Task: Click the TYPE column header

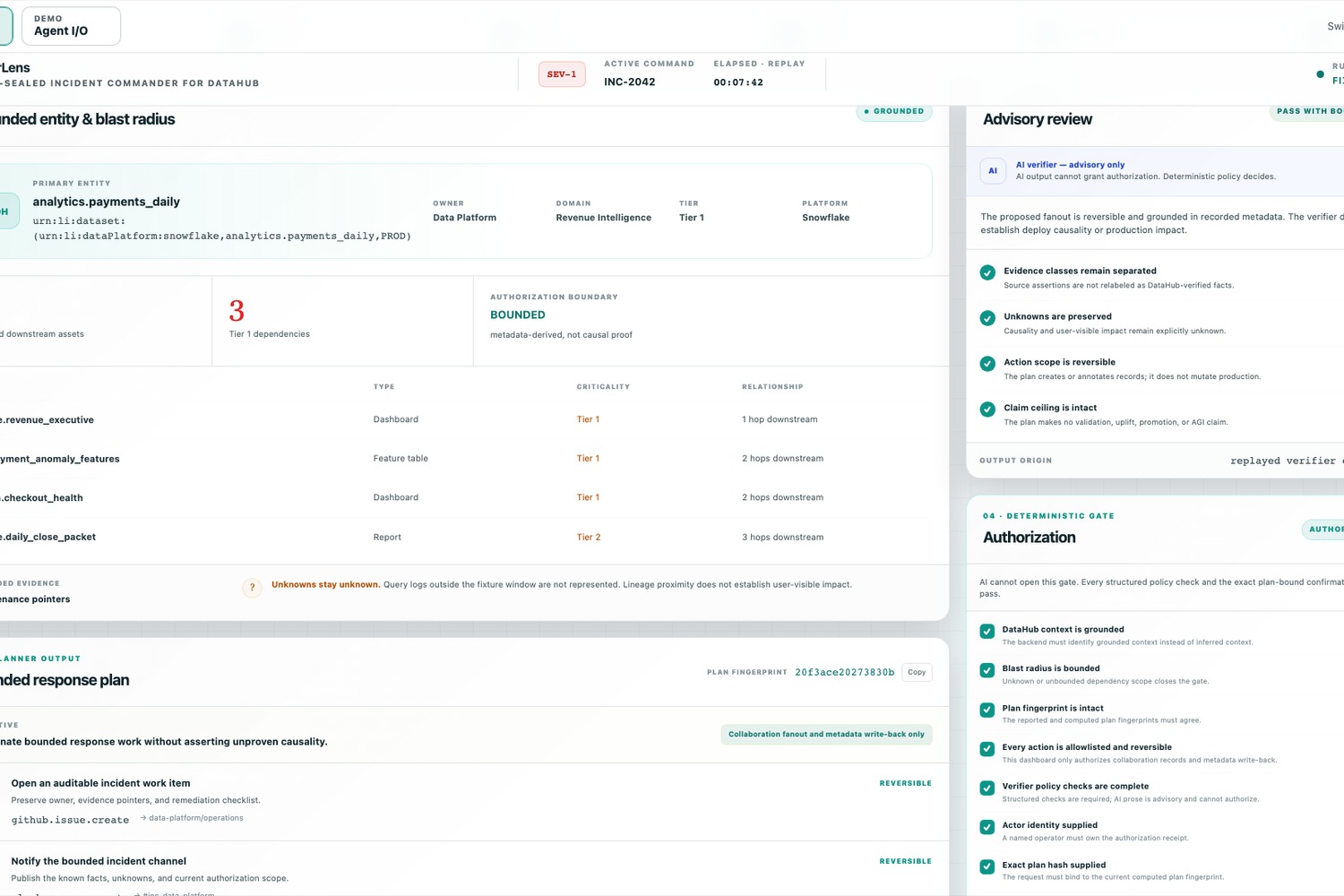Action: 383,387
